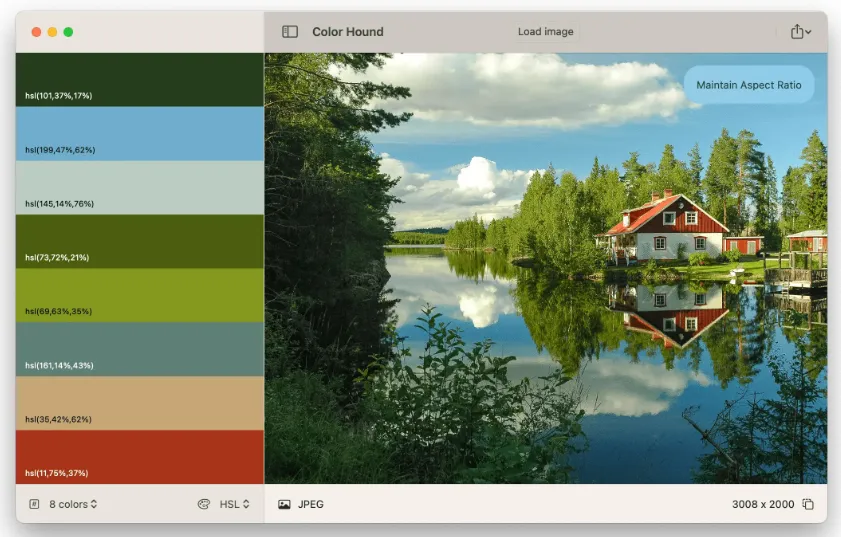
Task: Click the Color Hound window title
Action: tap(348, 32)
